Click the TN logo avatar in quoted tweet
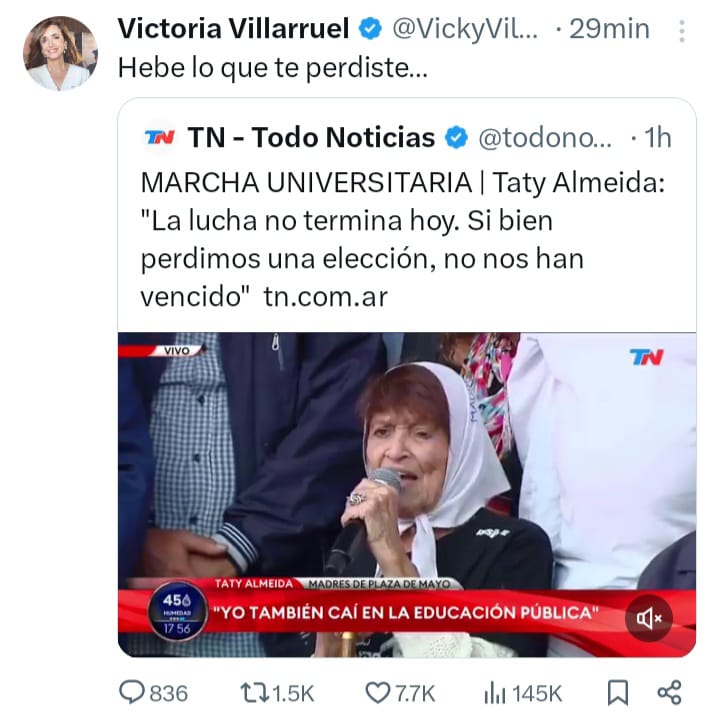720x720 pixels. [160, 137]
